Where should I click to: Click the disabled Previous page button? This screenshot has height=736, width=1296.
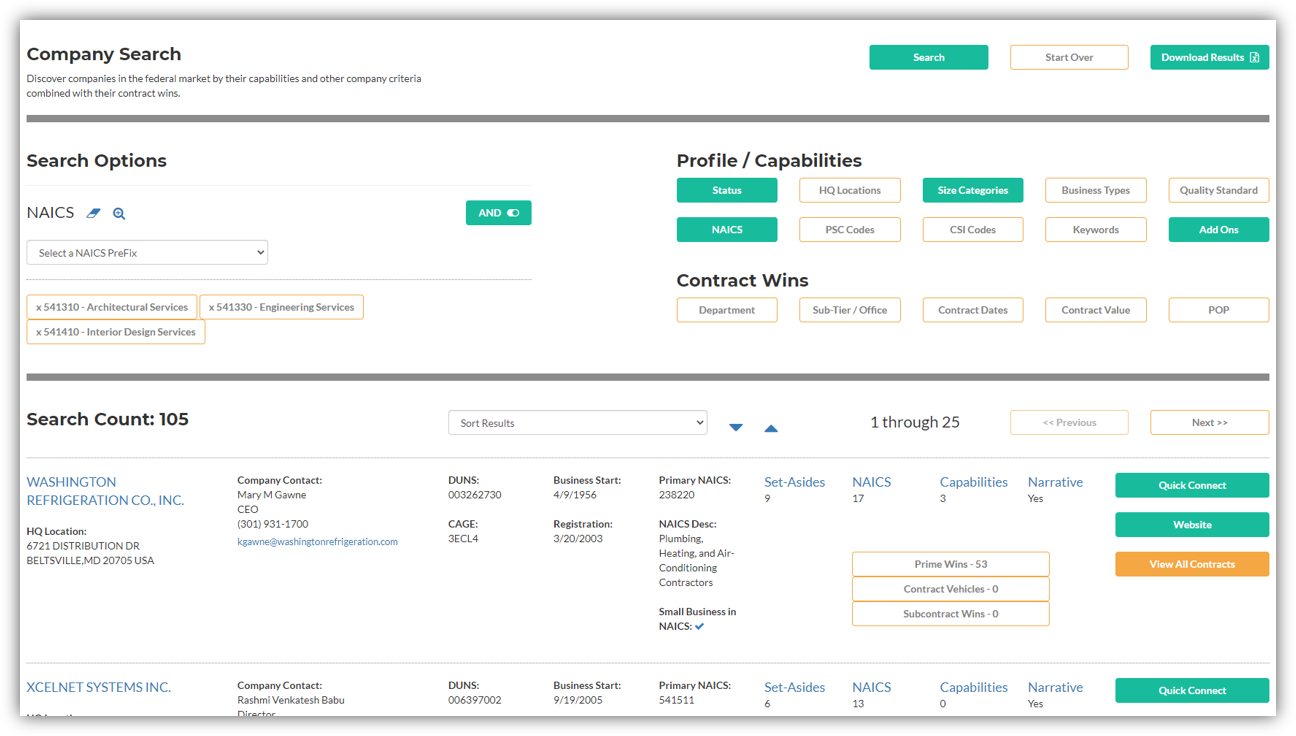(x=1069, y=422)
